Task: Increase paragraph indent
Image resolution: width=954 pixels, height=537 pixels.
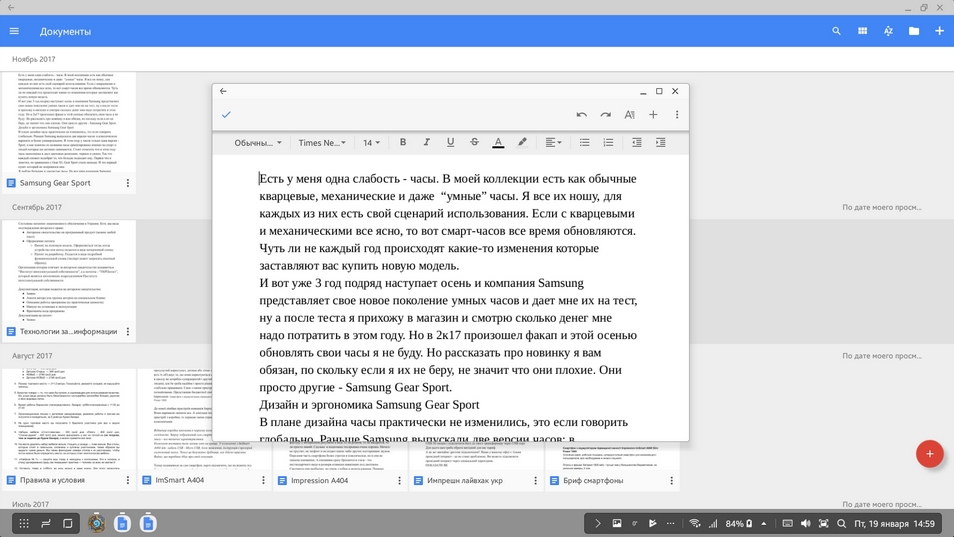Action: (x=660, y=142)
